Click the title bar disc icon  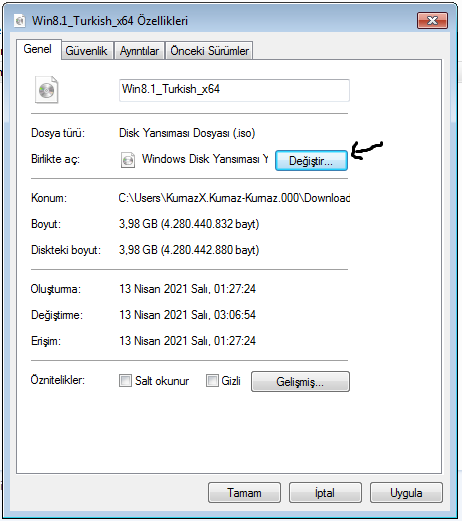pyautogui.click(x=20, y=21)
